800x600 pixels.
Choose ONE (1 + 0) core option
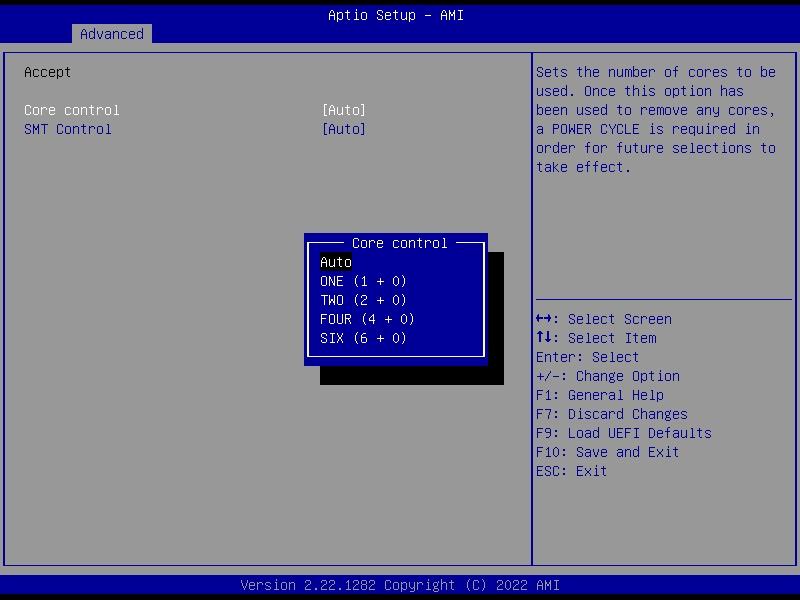tap(363, 281)
